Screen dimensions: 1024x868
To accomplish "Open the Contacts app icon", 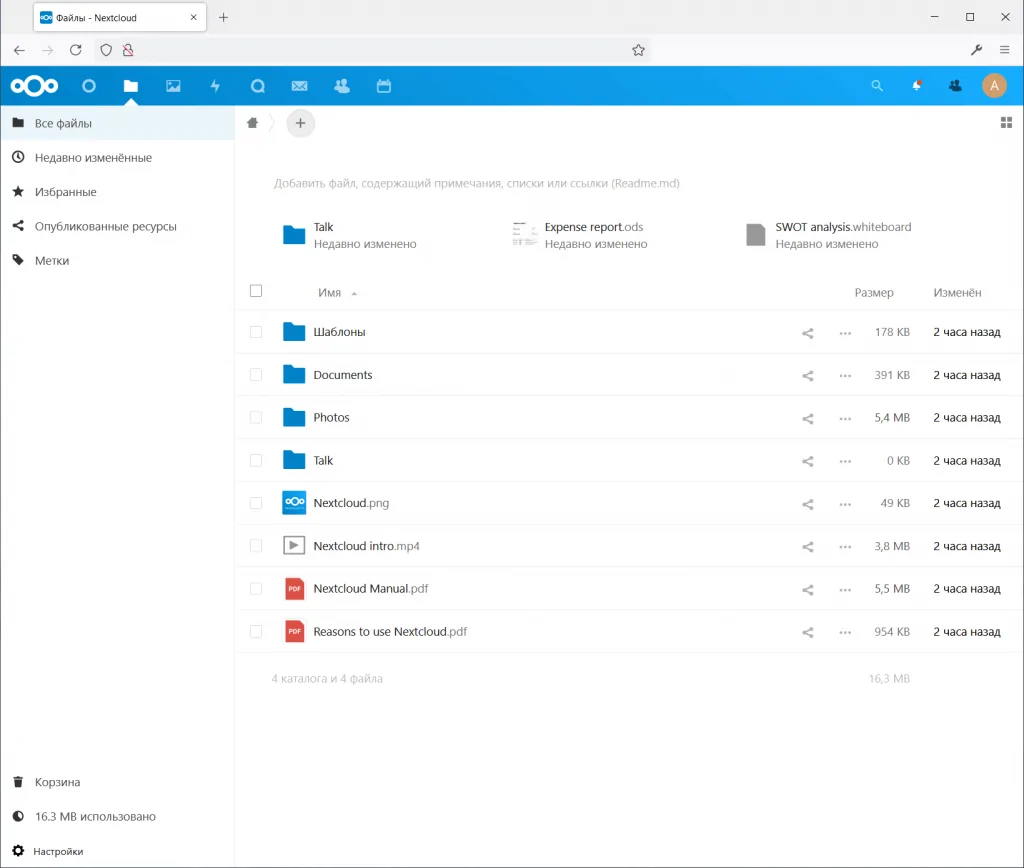I will tap(342, 86).
